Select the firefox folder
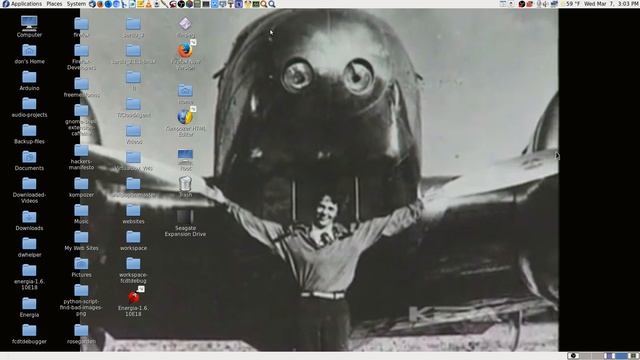This screenshot has height=360, width=640. [81, 27]
